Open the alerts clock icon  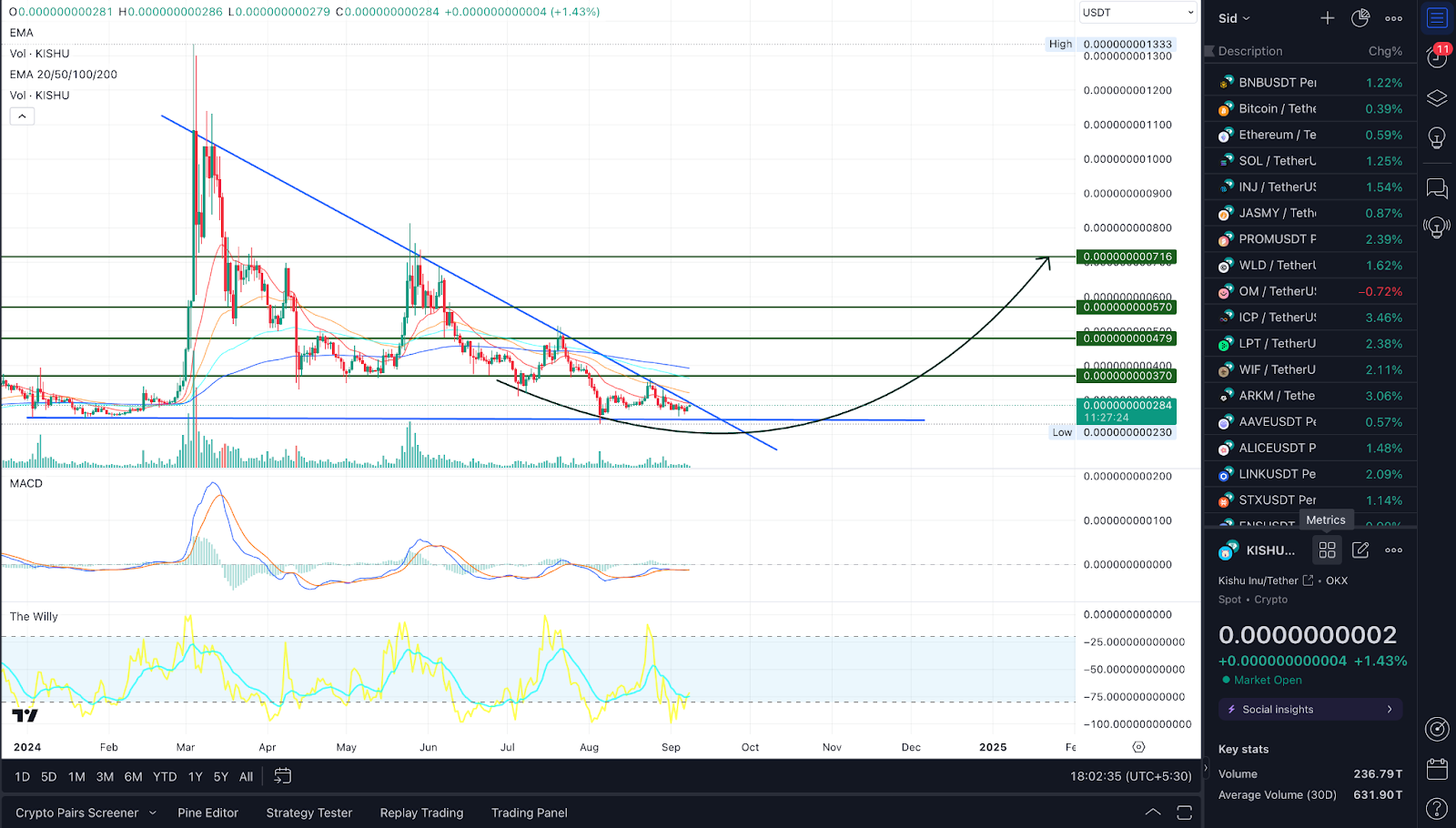click(x=1437, y=57)
